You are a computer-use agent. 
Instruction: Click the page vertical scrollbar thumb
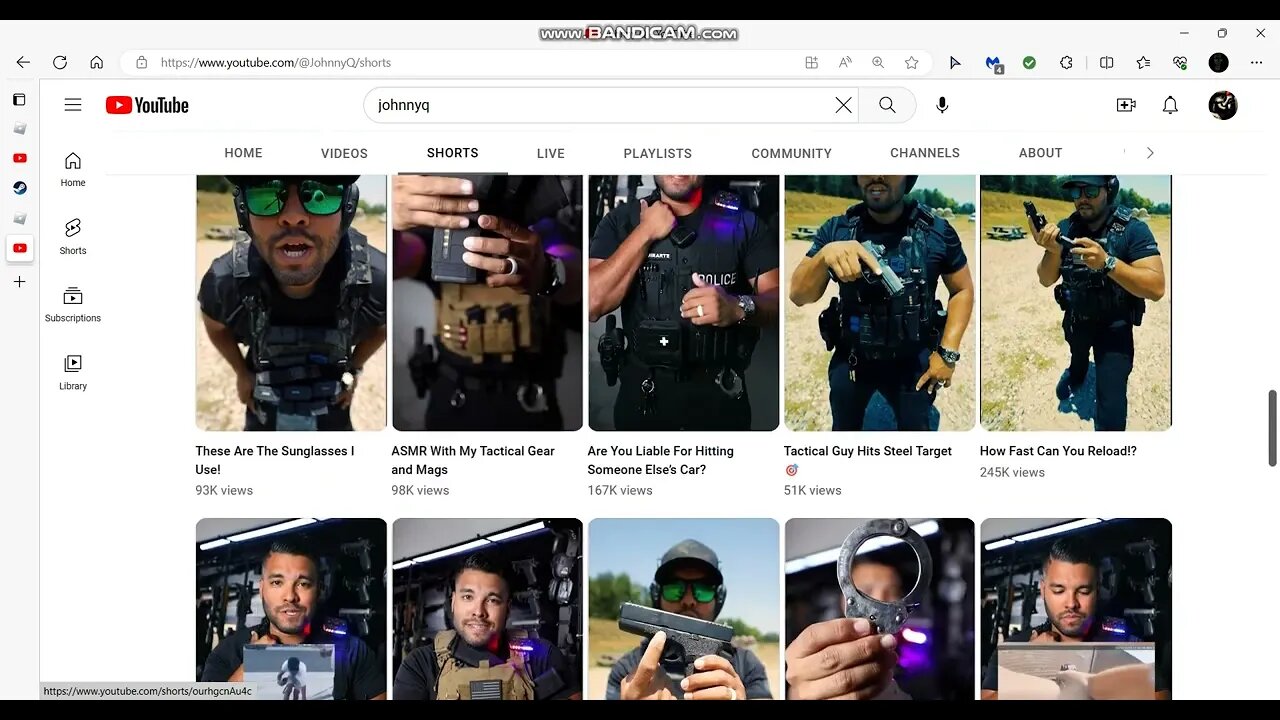click(x=1272, y=428)
